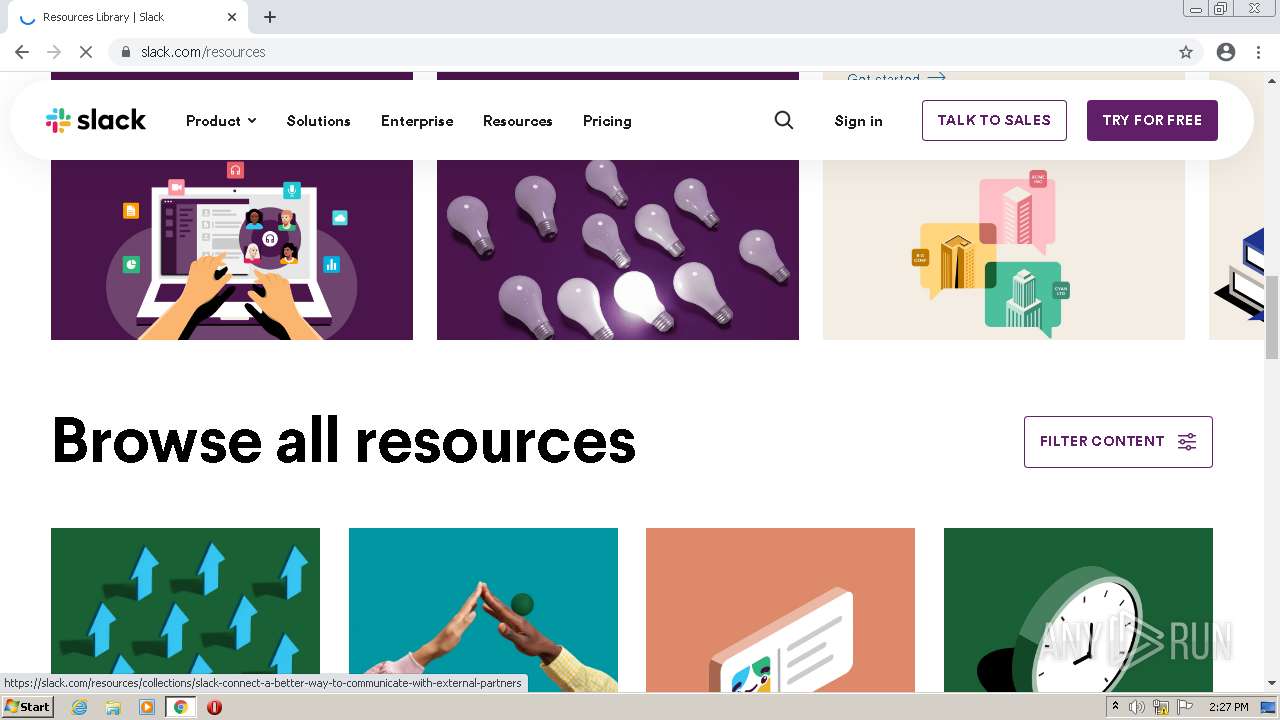Open volume control in system tray
The image size is (1280, 720).
pyautogui.click(x=1137, y=707)
